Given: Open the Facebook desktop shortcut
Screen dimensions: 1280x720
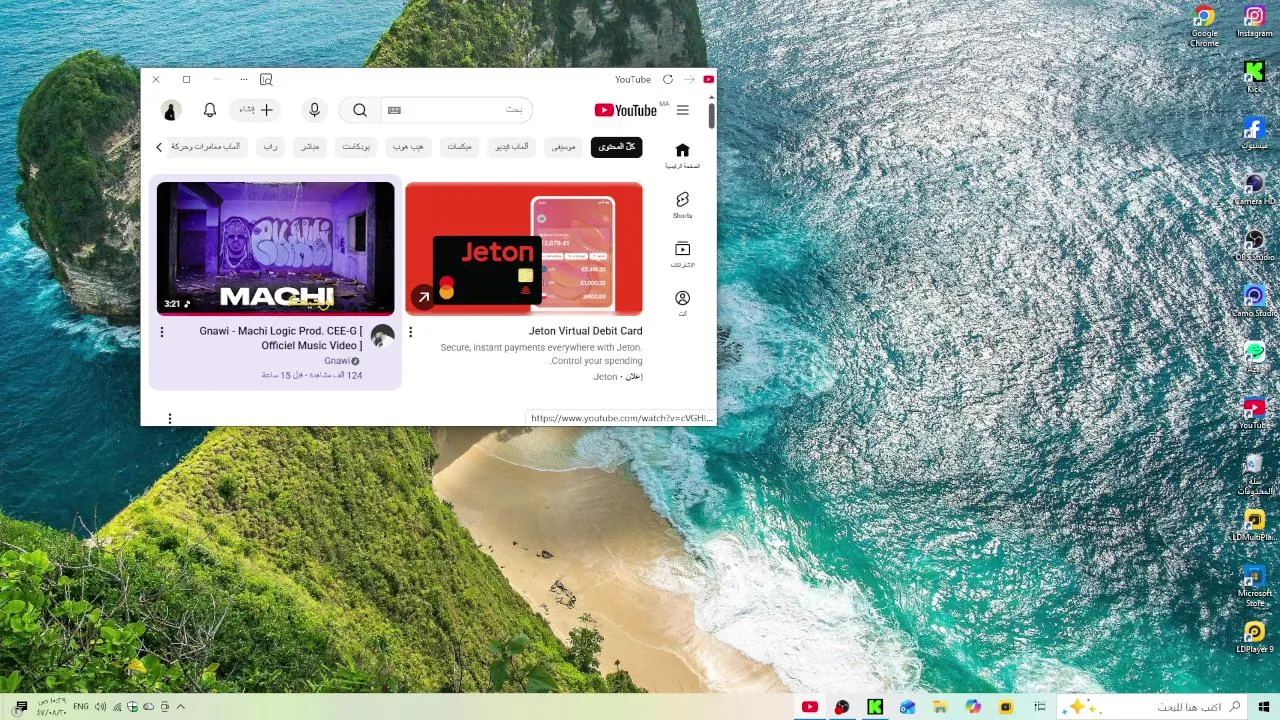Looking at the screenshot, I should point(1254,134).
